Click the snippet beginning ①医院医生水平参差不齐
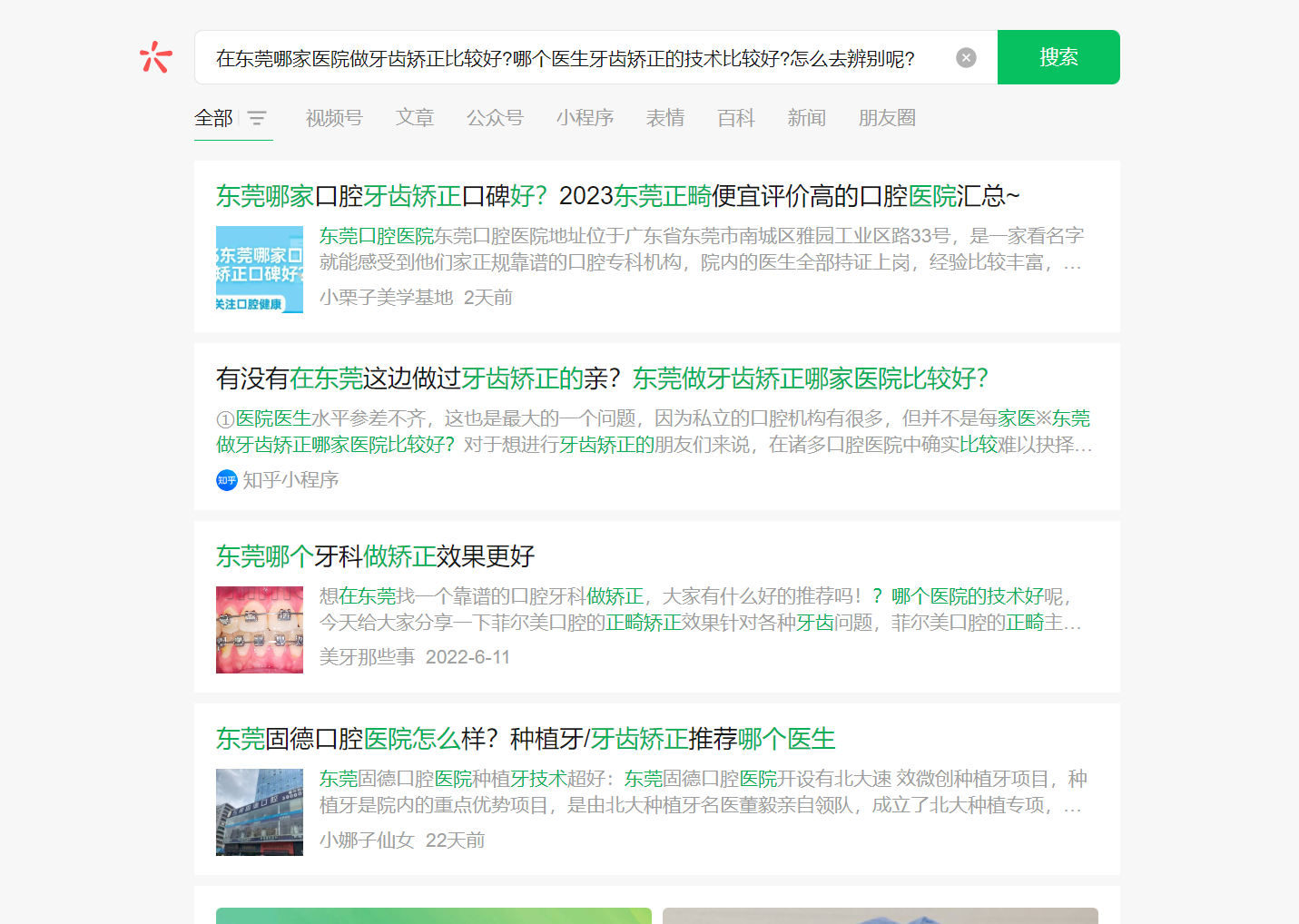Viewport: 1299px width, 924px height. coord(654,431)
